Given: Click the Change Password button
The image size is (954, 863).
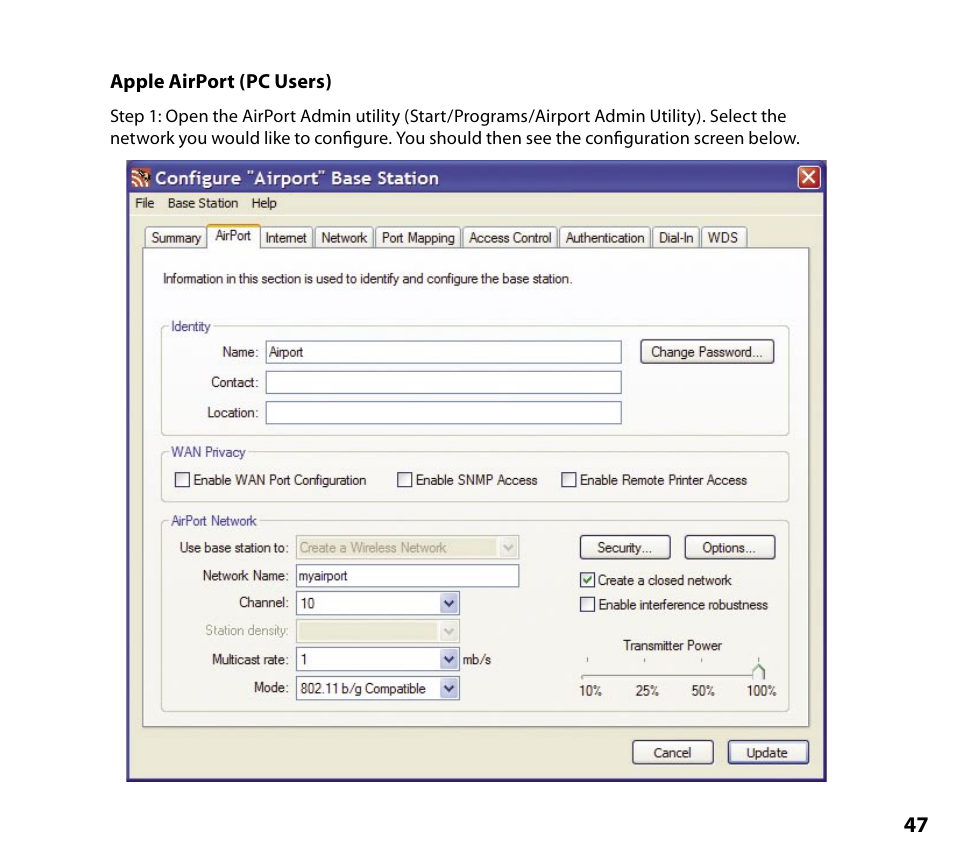Looking at the screenshot, I should [x=707, y=352].
